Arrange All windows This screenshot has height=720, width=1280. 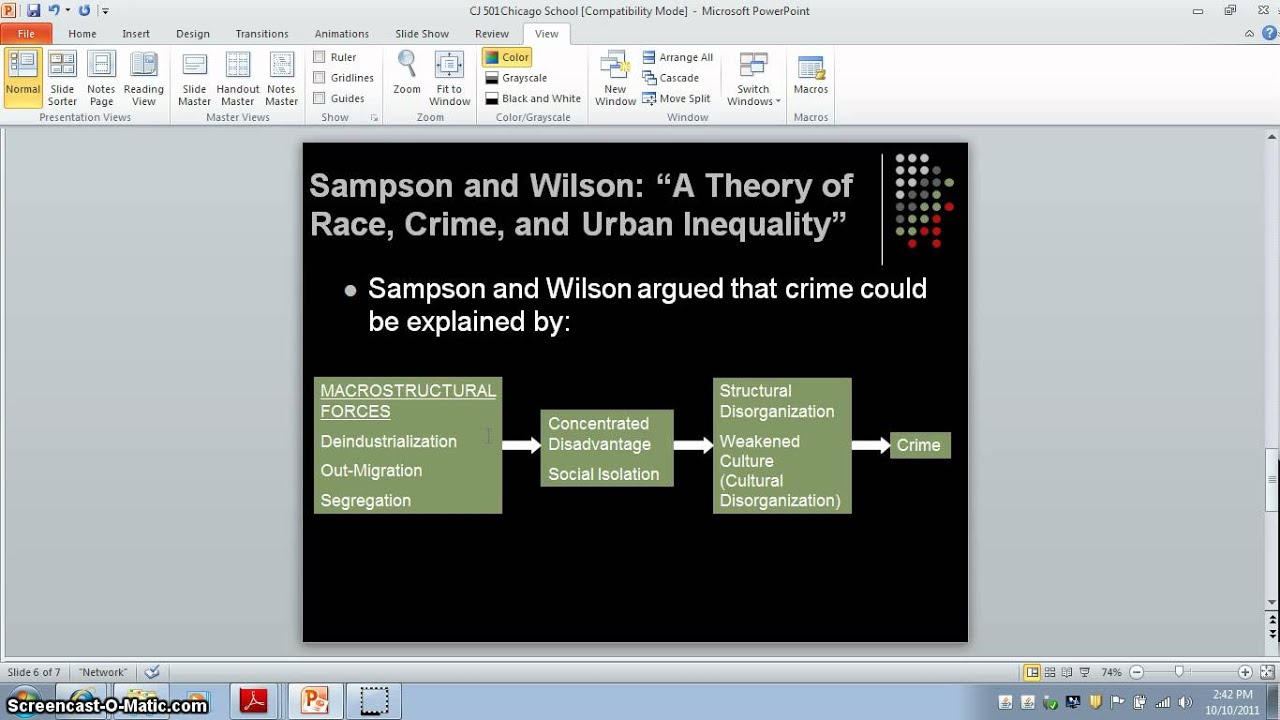678,57
